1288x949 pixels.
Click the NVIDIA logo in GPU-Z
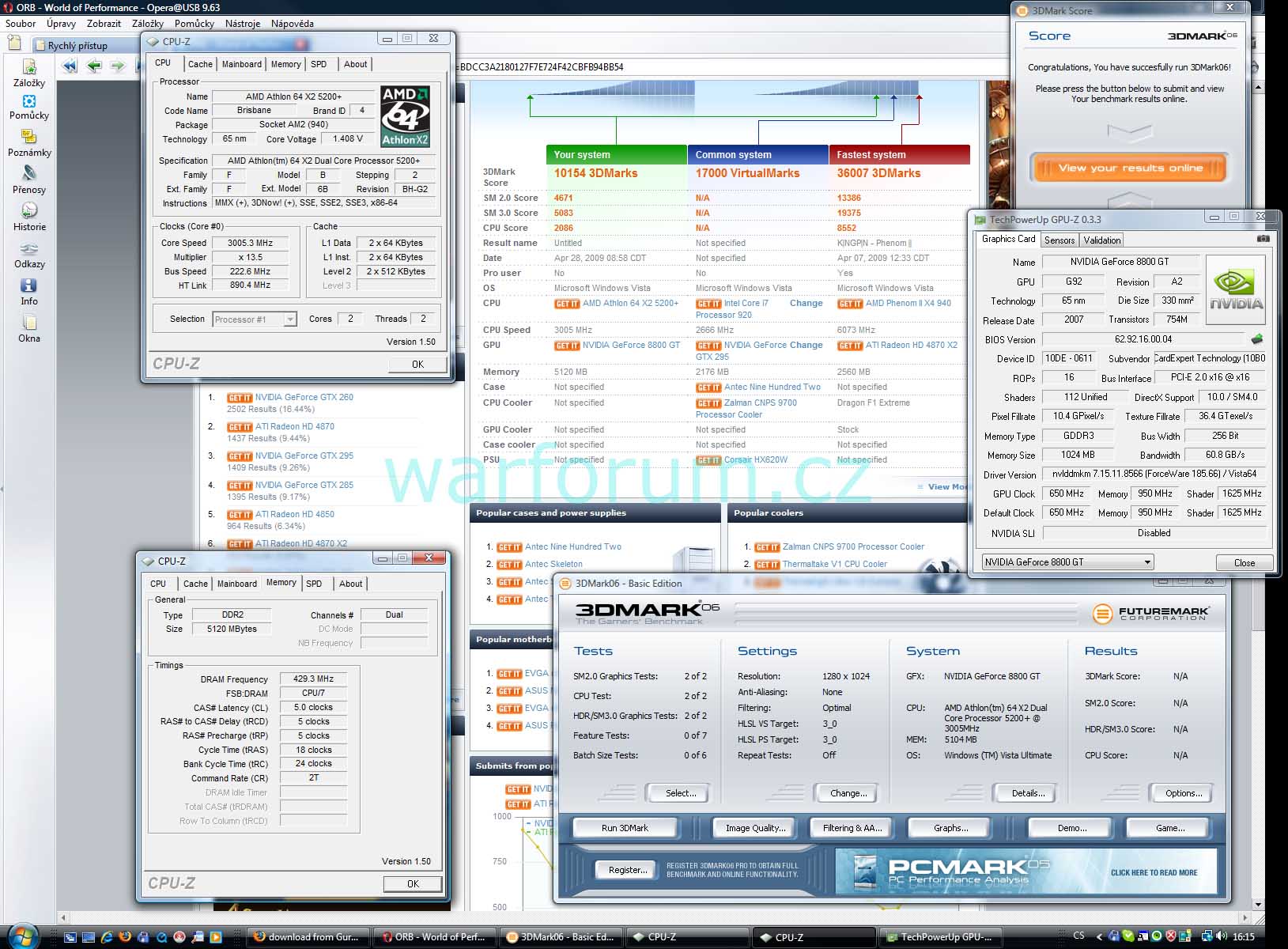[x=1236, y=290]
